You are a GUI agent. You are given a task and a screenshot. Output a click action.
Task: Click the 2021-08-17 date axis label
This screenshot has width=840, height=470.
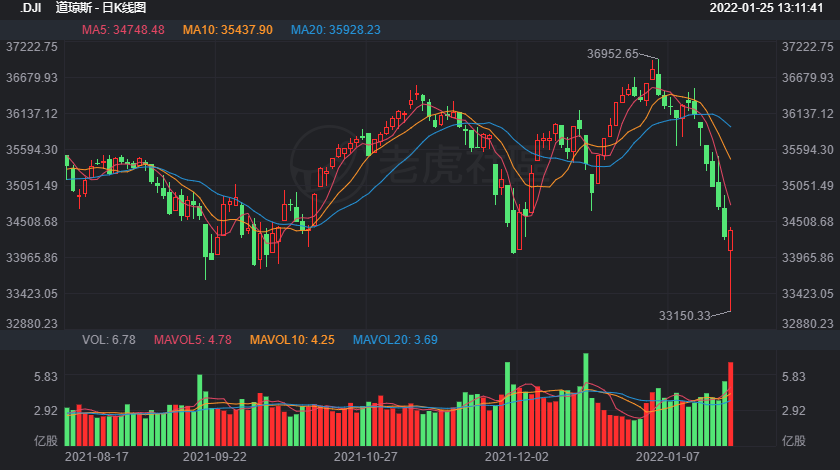point(96,457)
